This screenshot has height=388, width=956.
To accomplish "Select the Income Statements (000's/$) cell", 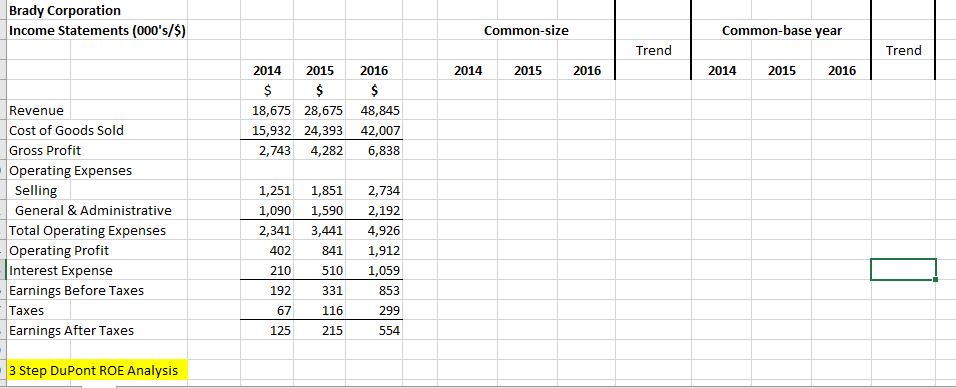I will coord(97,31).
